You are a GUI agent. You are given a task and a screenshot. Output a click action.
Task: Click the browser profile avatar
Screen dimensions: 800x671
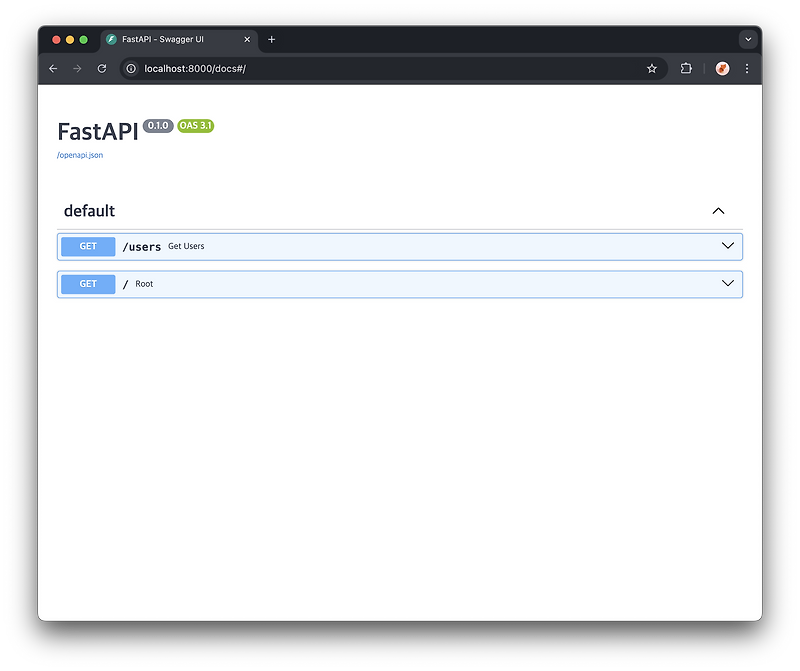(x=722, y=69)
